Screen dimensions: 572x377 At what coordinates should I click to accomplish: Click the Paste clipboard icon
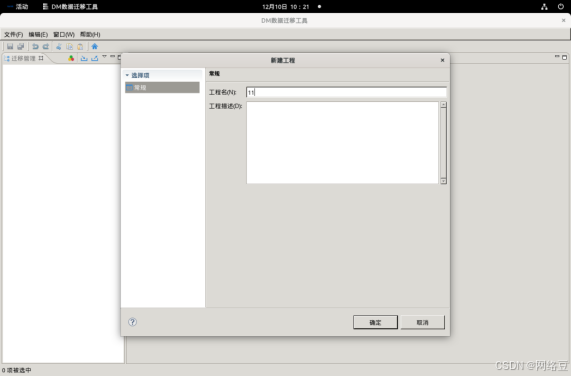80,46
